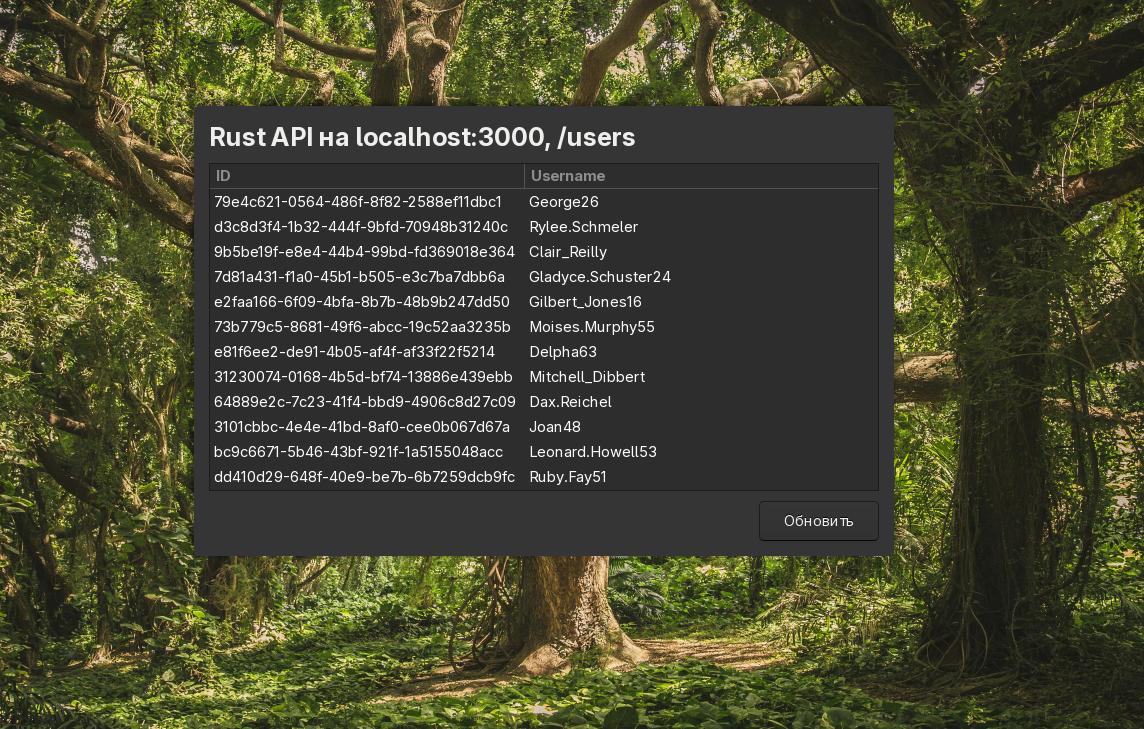Select ID 7d81a431-f1a0-45b1-b505-e3c7ba7dbb6a
This screenshot has width=1144, height=729.
[359, 277]
